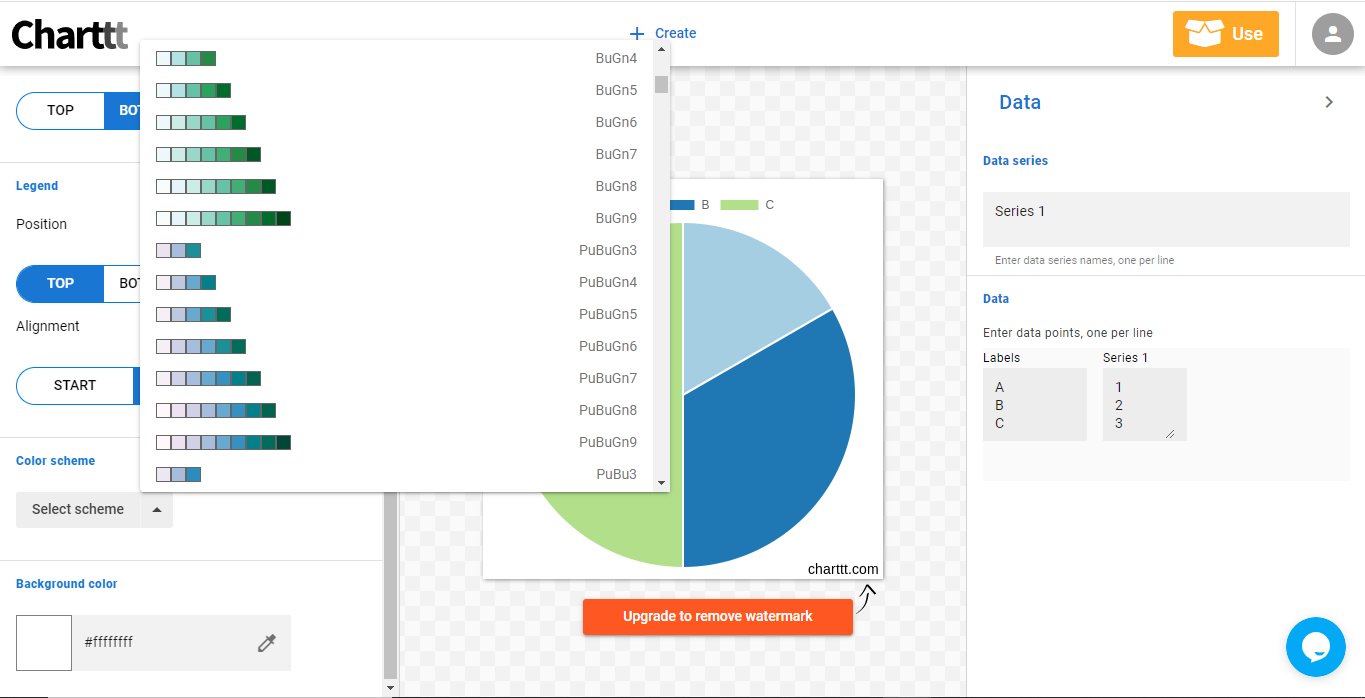Open the user account avatar
The height and width of the screenshot is (698, 1365).
coord(1332,34)
